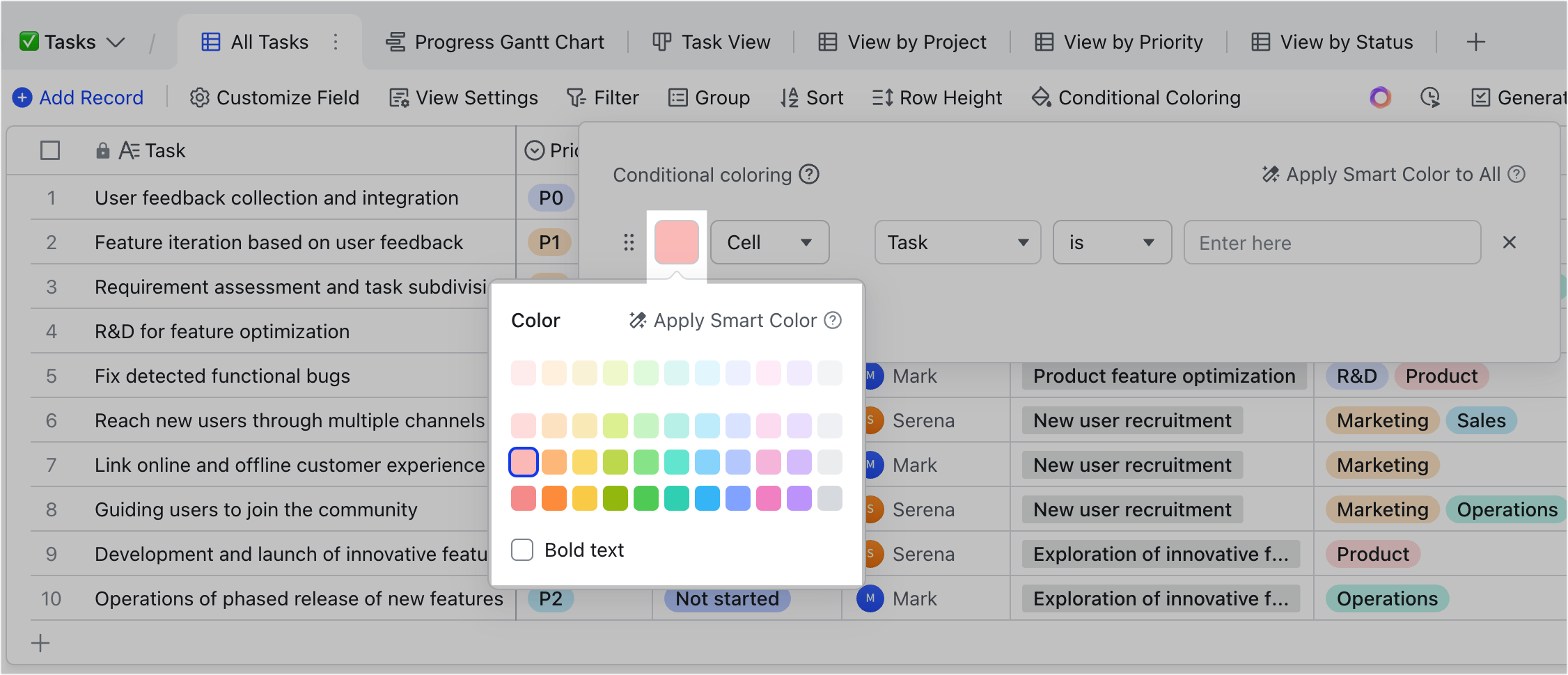Open the Sort options
Screen dimensions: 1568x675
812,97
